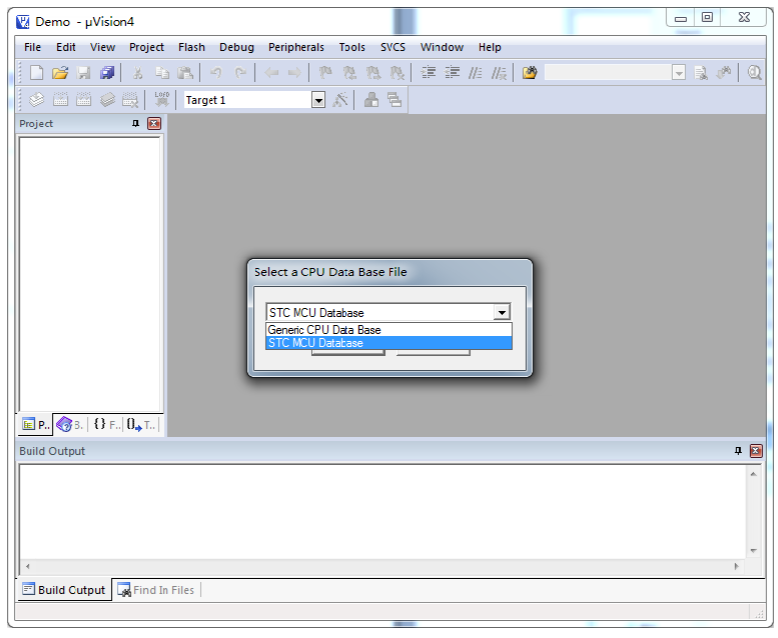Click the selected STC MCU Database combo field
This screenshot has width=778, height=638.
coord(381,313)
